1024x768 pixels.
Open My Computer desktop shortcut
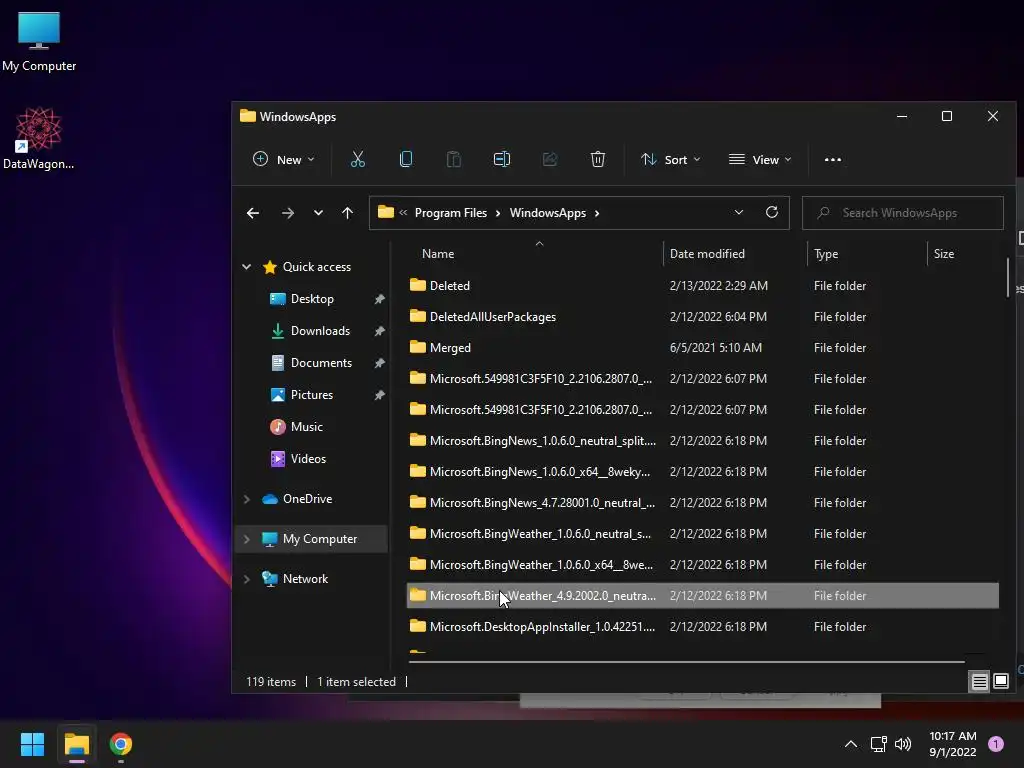(39, 42)
